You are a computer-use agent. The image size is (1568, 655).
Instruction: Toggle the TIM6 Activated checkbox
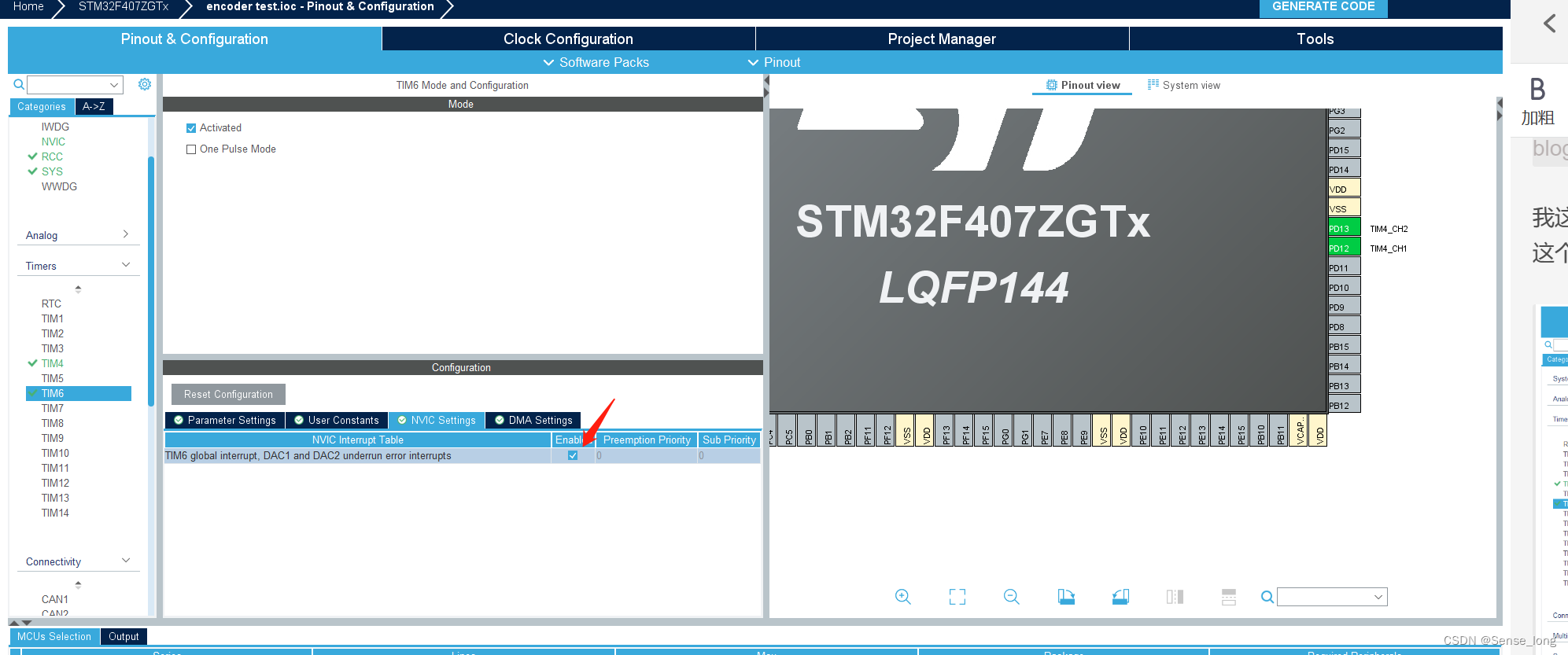pos(191,128)
